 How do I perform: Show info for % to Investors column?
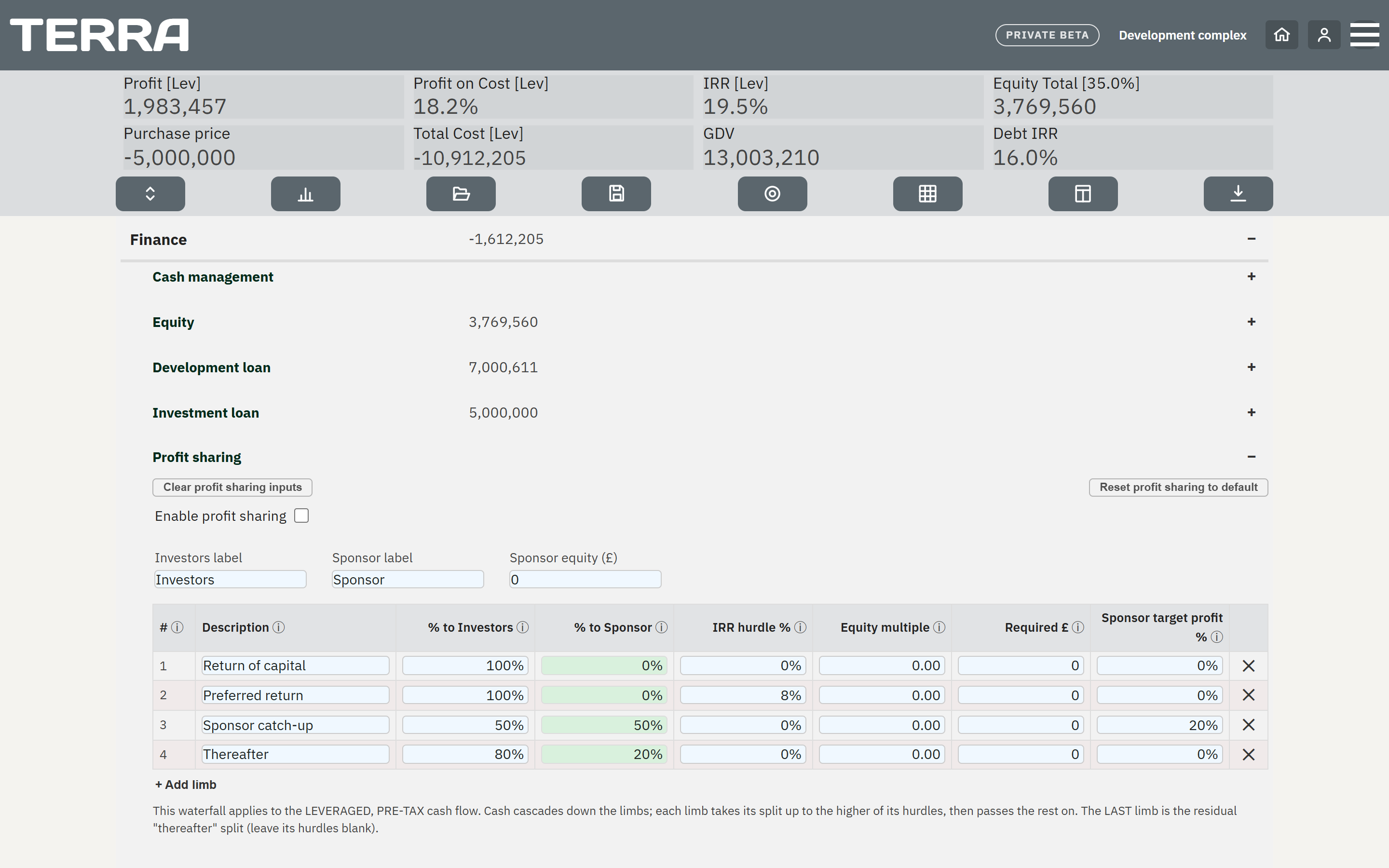pos(522,627)
